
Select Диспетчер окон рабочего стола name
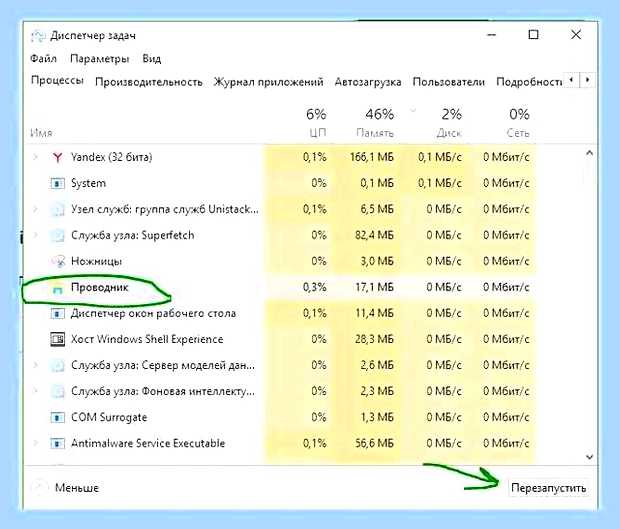click(153, 314)
